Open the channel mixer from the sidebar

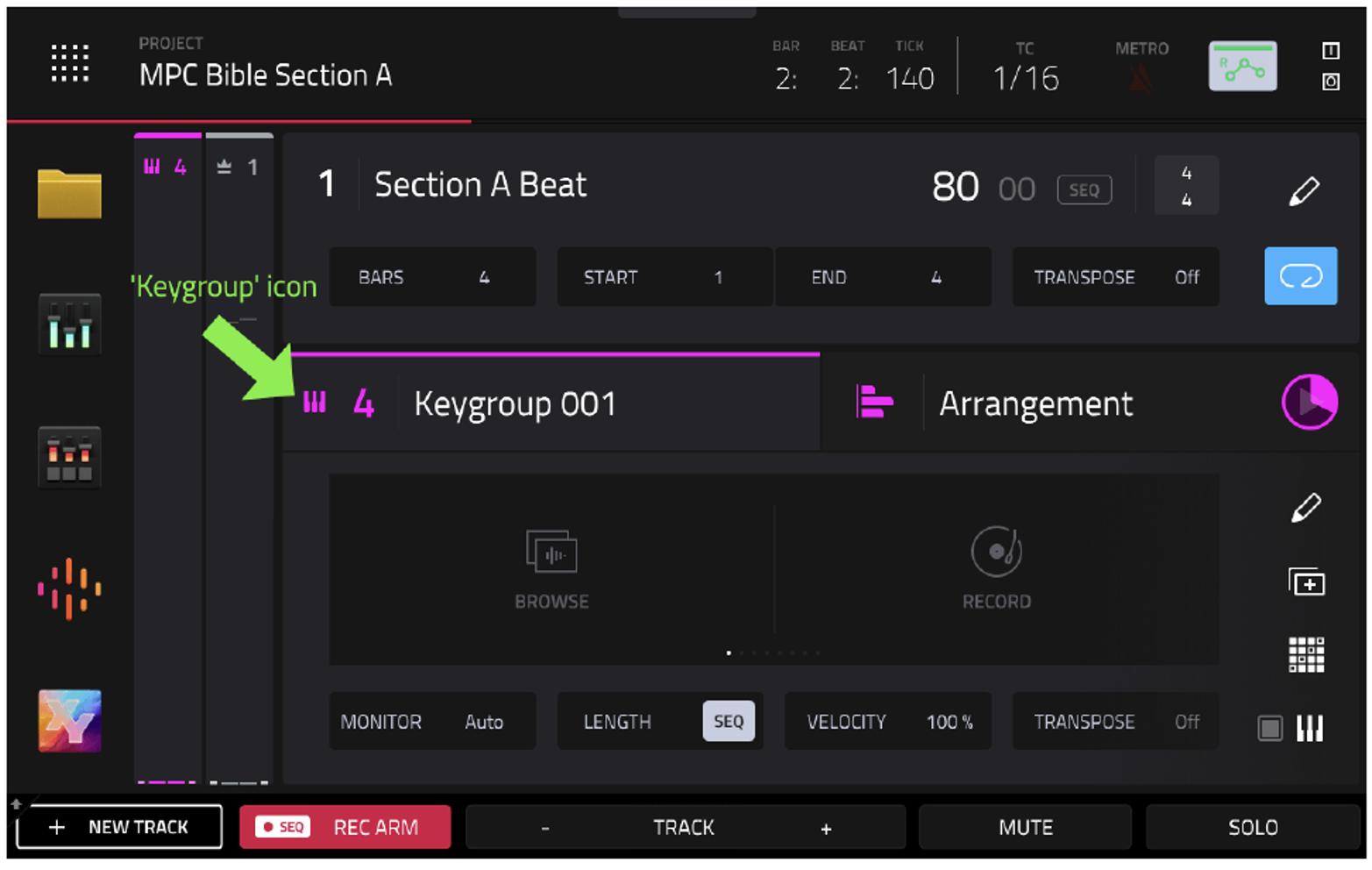(69, 324)
